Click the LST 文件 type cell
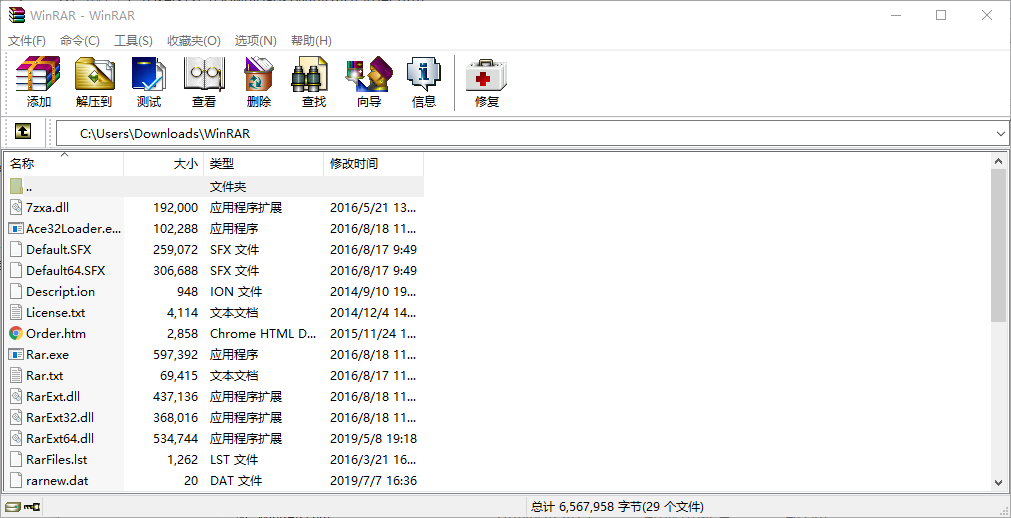 (x=234, y=459)
